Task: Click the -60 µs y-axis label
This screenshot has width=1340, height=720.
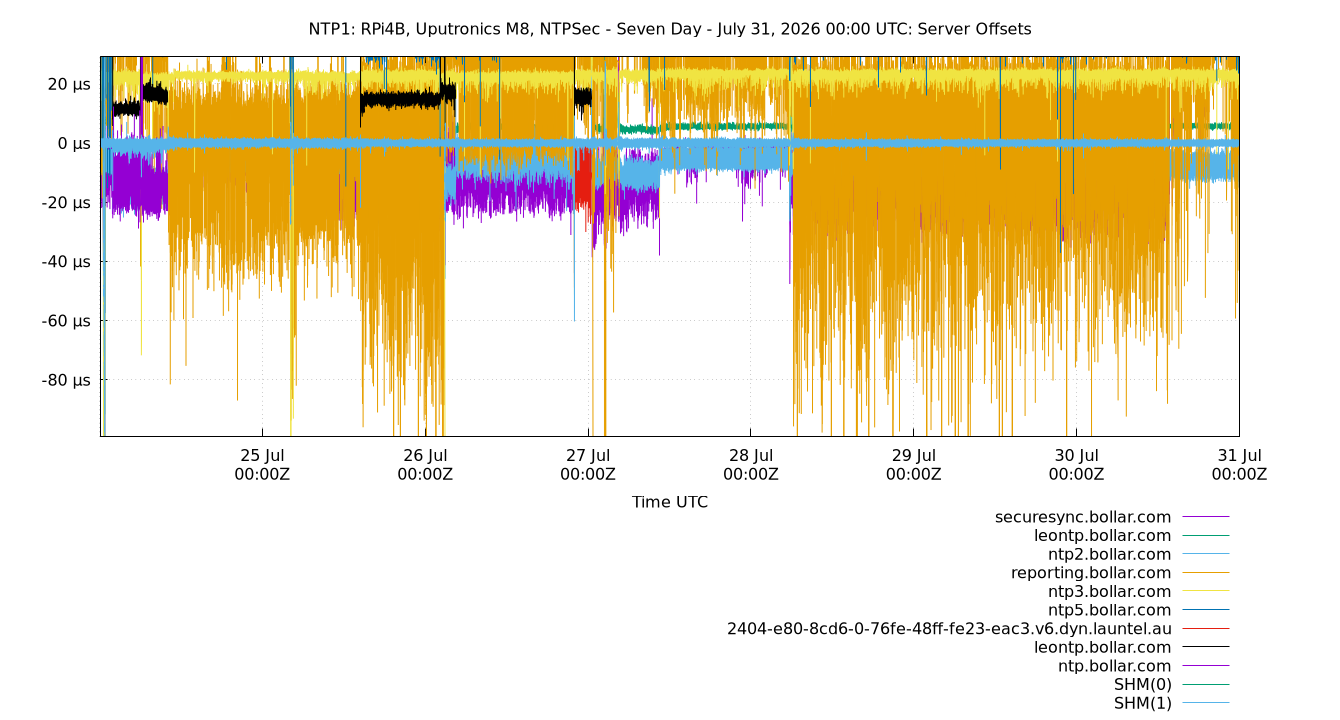Action: point(66,320)
